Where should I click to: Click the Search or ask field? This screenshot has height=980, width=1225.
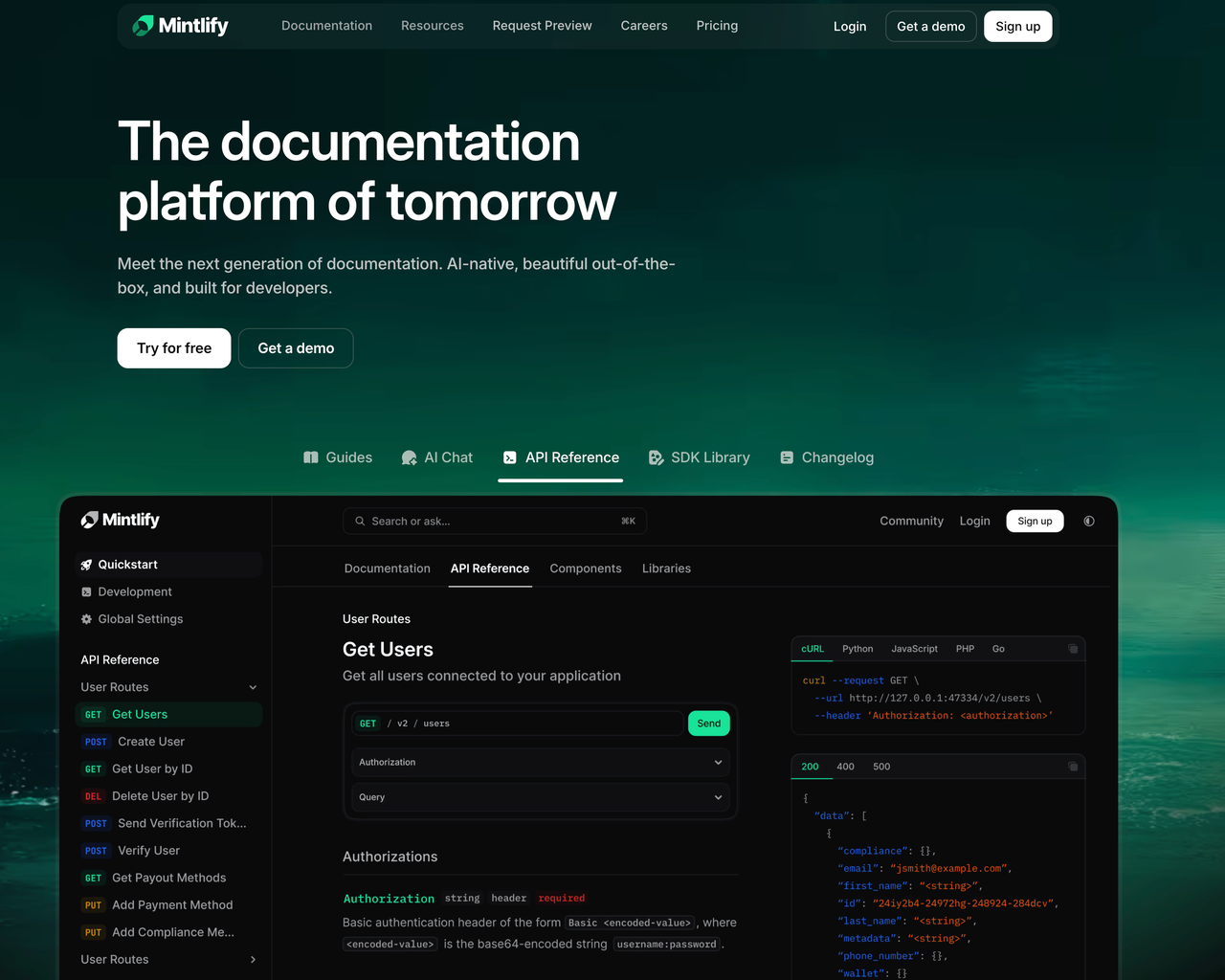click(x=495, y=522)
